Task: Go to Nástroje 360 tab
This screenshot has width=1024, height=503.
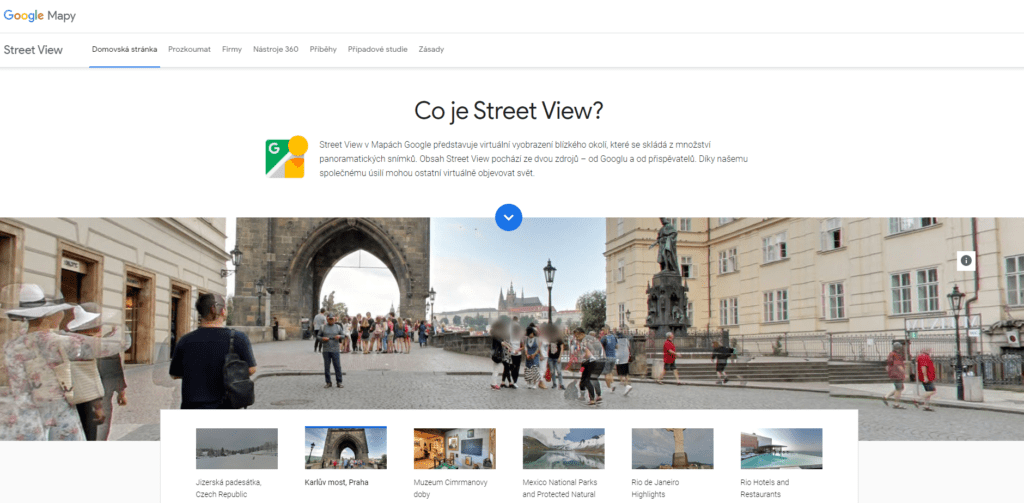Action: 276,49
